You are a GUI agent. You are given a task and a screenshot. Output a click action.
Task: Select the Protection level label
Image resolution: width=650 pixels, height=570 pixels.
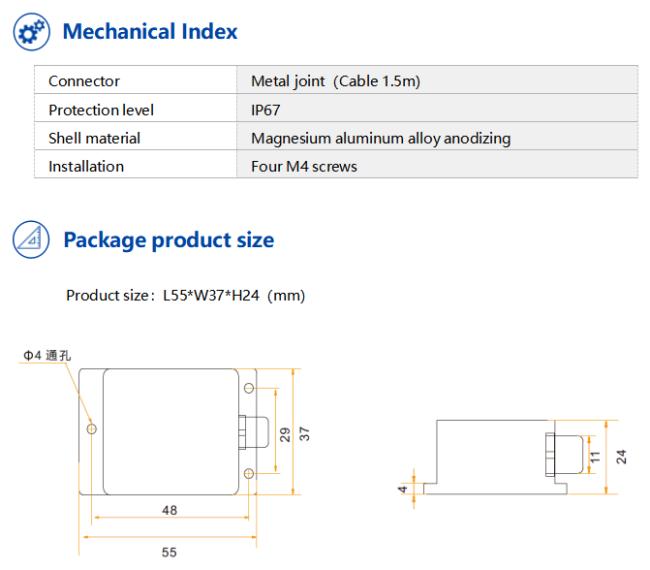[101, 110]
